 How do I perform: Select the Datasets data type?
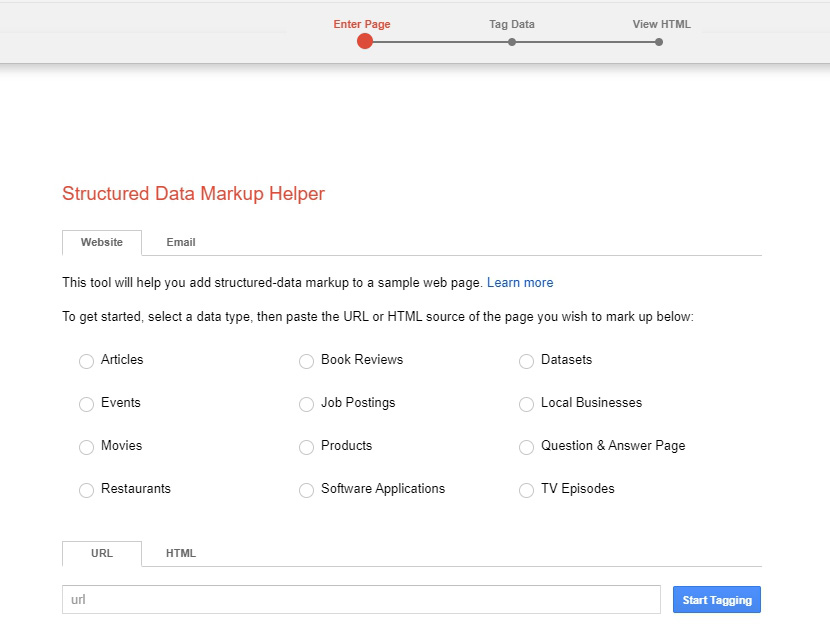(526, 361)
